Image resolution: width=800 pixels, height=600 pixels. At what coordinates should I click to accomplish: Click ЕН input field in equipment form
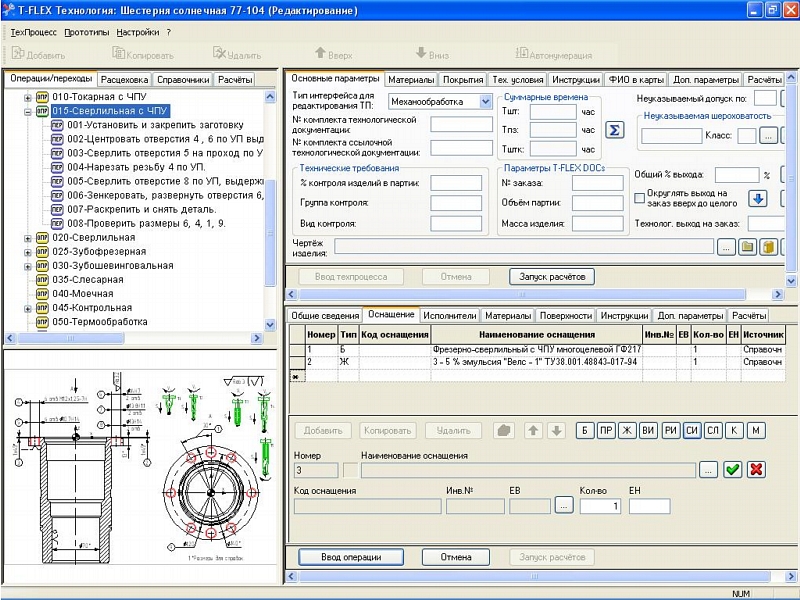tap(649, 506)
